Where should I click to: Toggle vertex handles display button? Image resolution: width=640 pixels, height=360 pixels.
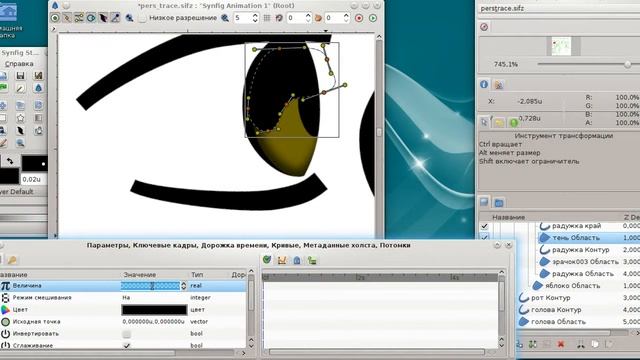coord(67,18)
